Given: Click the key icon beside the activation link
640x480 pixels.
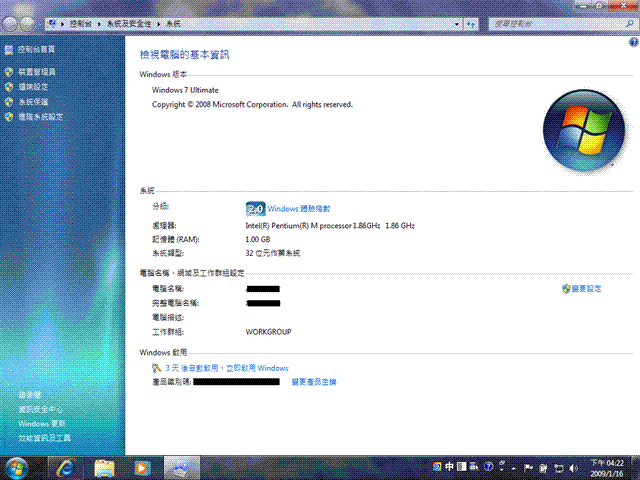Looking at the screenshot, I should point(157,368).
